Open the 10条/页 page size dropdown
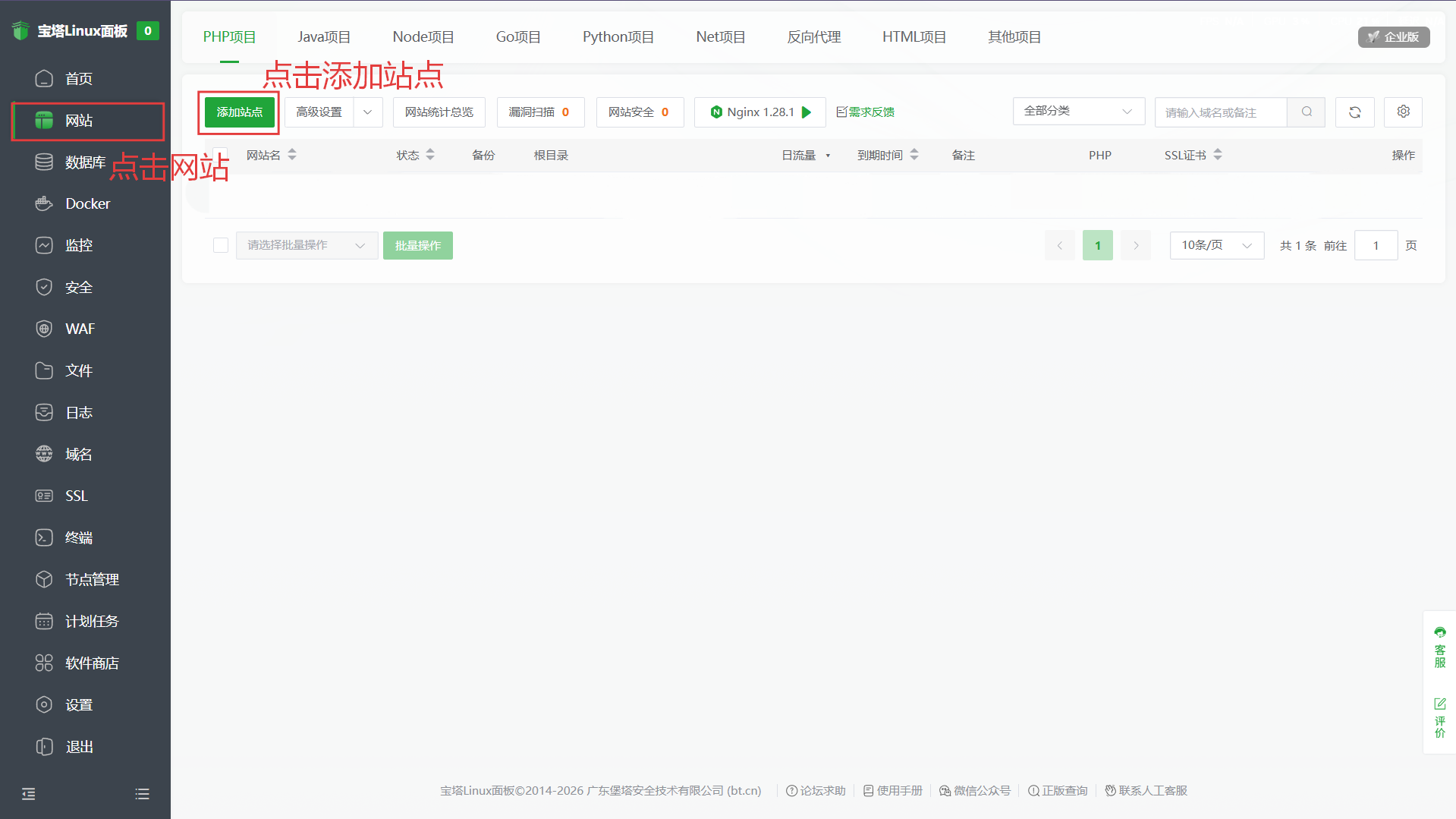The width and height of the screenshot is (1456, 819). [x=1216, y=245]
